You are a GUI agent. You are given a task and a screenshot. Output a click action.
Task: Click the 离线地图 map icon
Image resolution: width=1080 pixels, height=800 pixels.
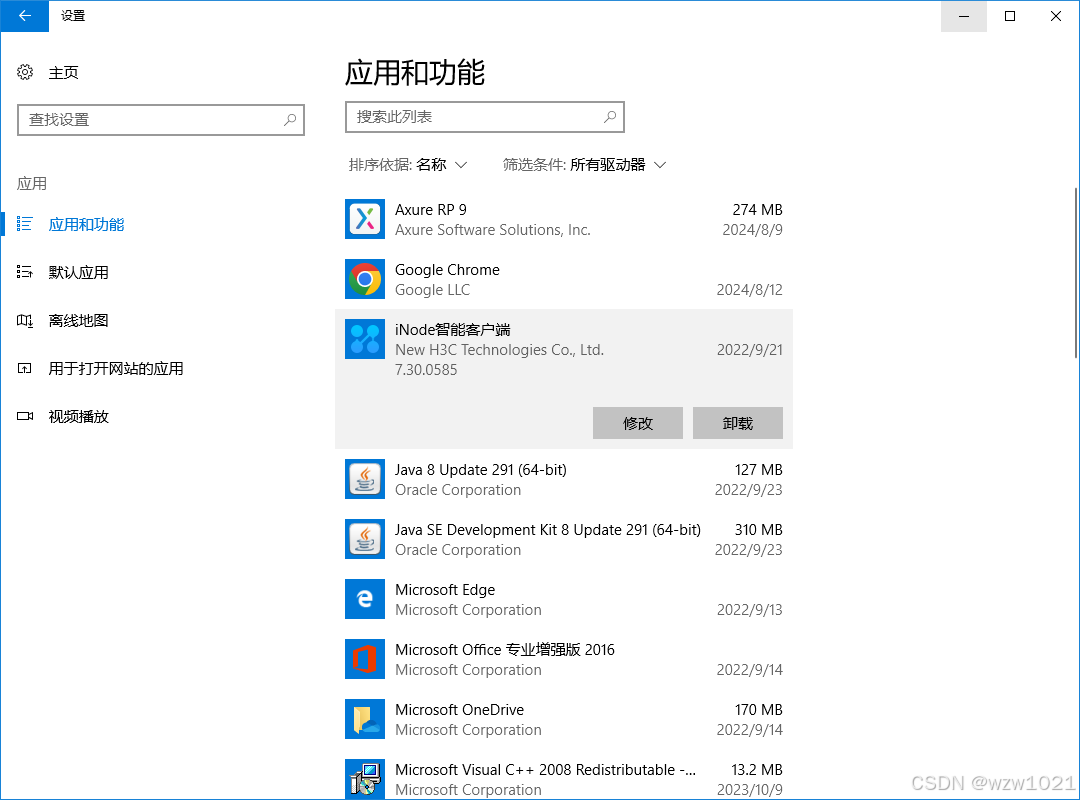coord(25,320)
